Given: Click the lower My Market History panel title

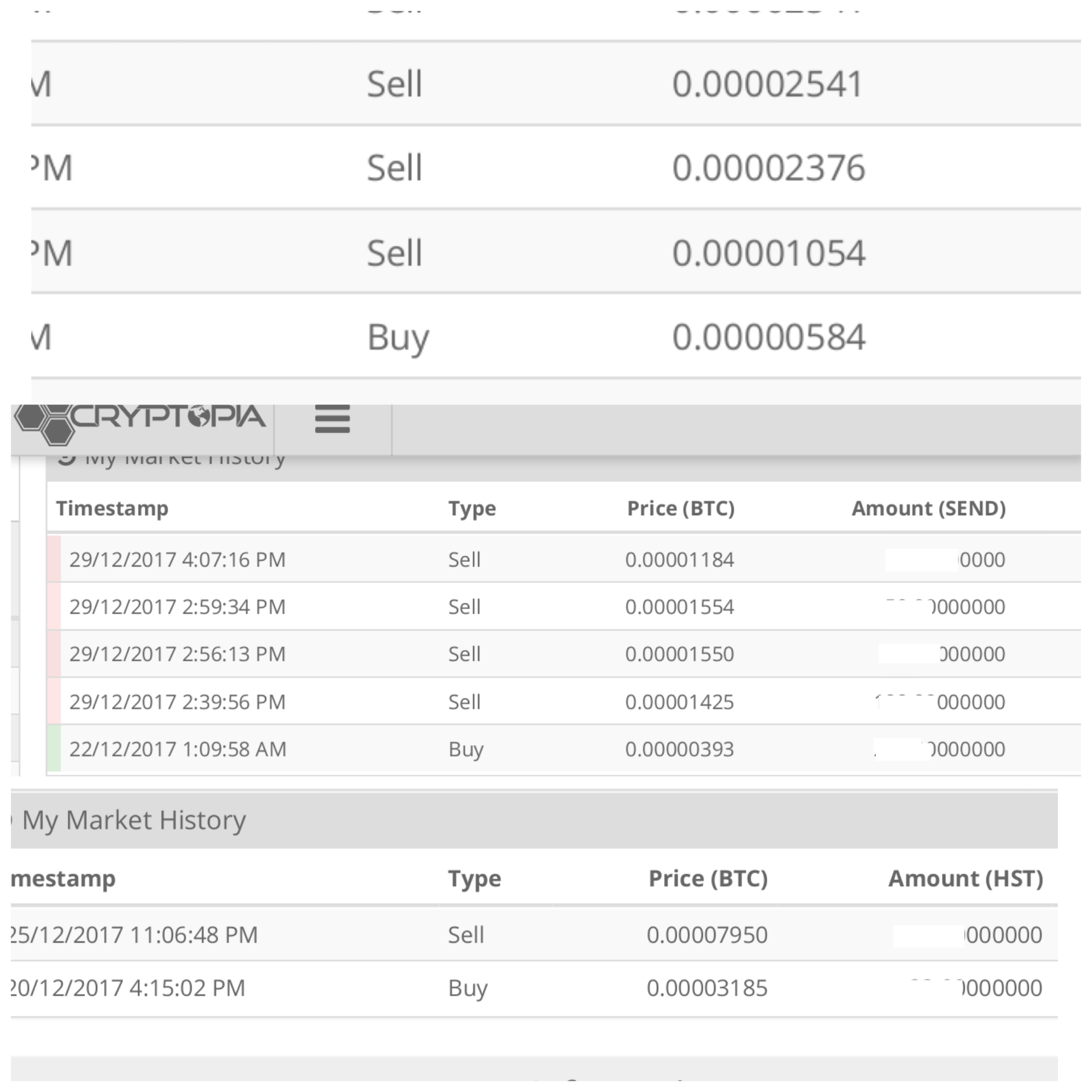Looking at the screenshot, I should 134,820.
